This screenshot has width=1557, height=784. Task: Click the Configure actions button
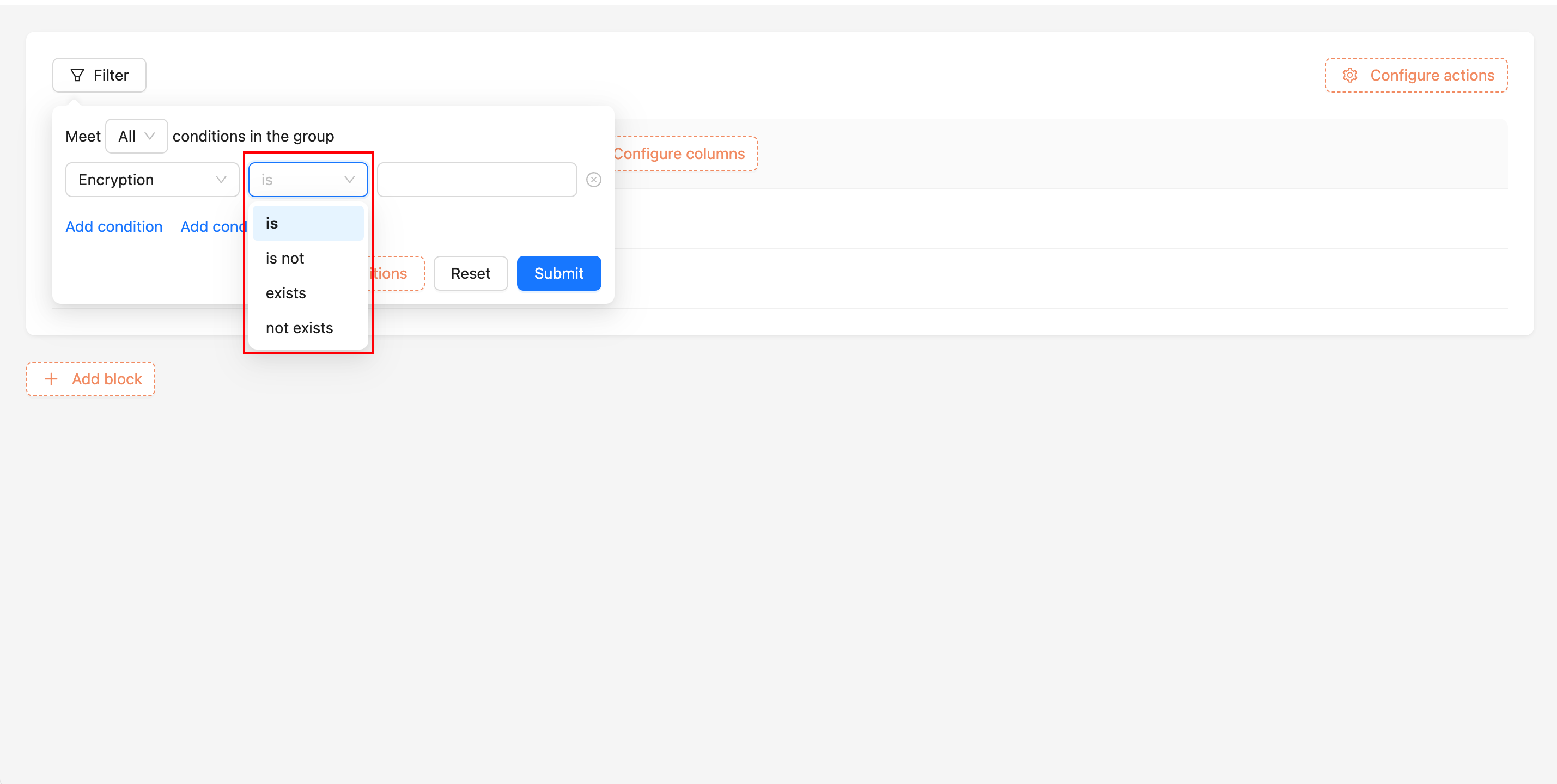click(1415, 75)
